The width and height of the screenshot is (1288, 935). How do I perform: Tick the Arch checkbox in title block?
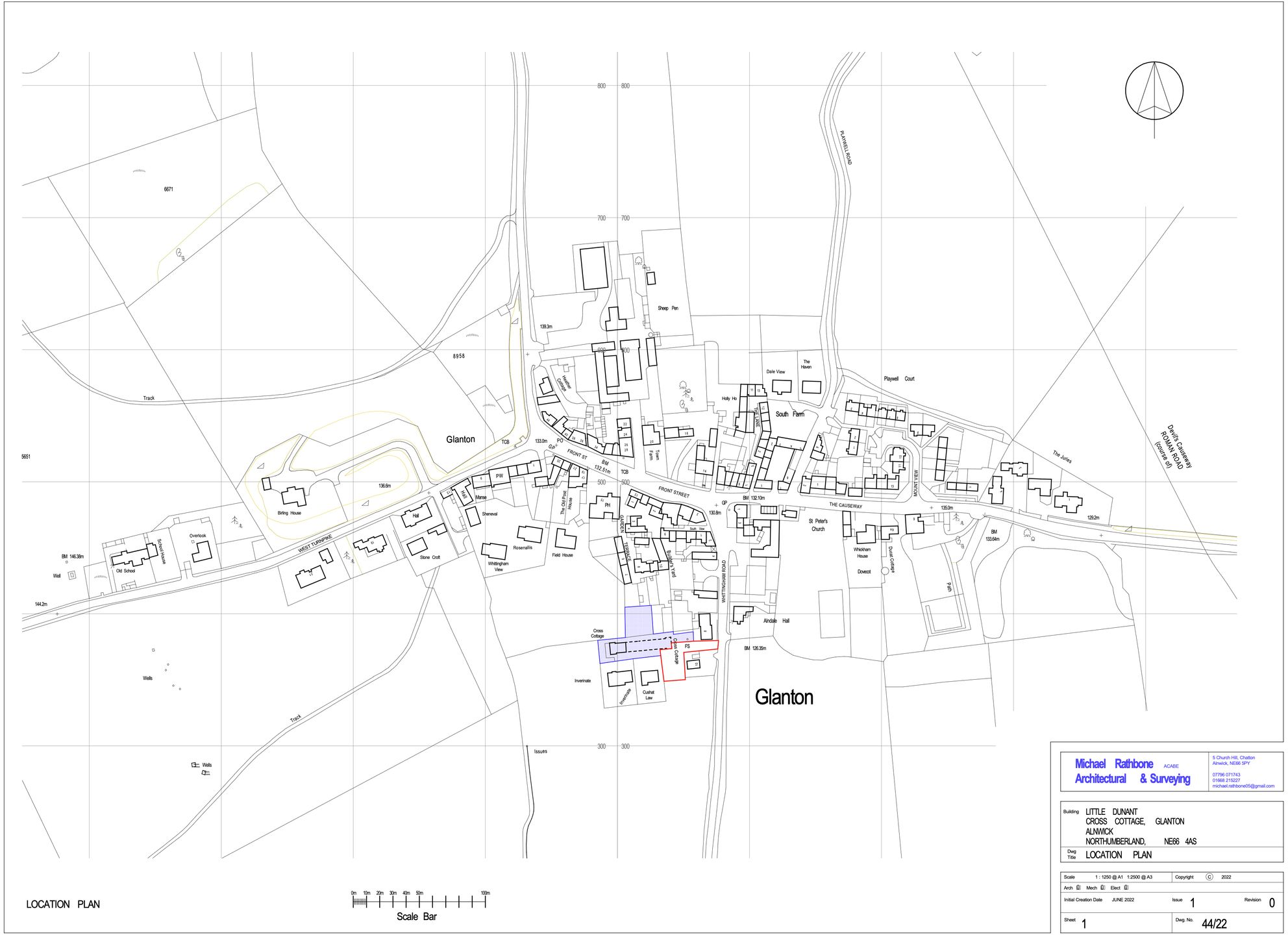tap(1079, 888)
